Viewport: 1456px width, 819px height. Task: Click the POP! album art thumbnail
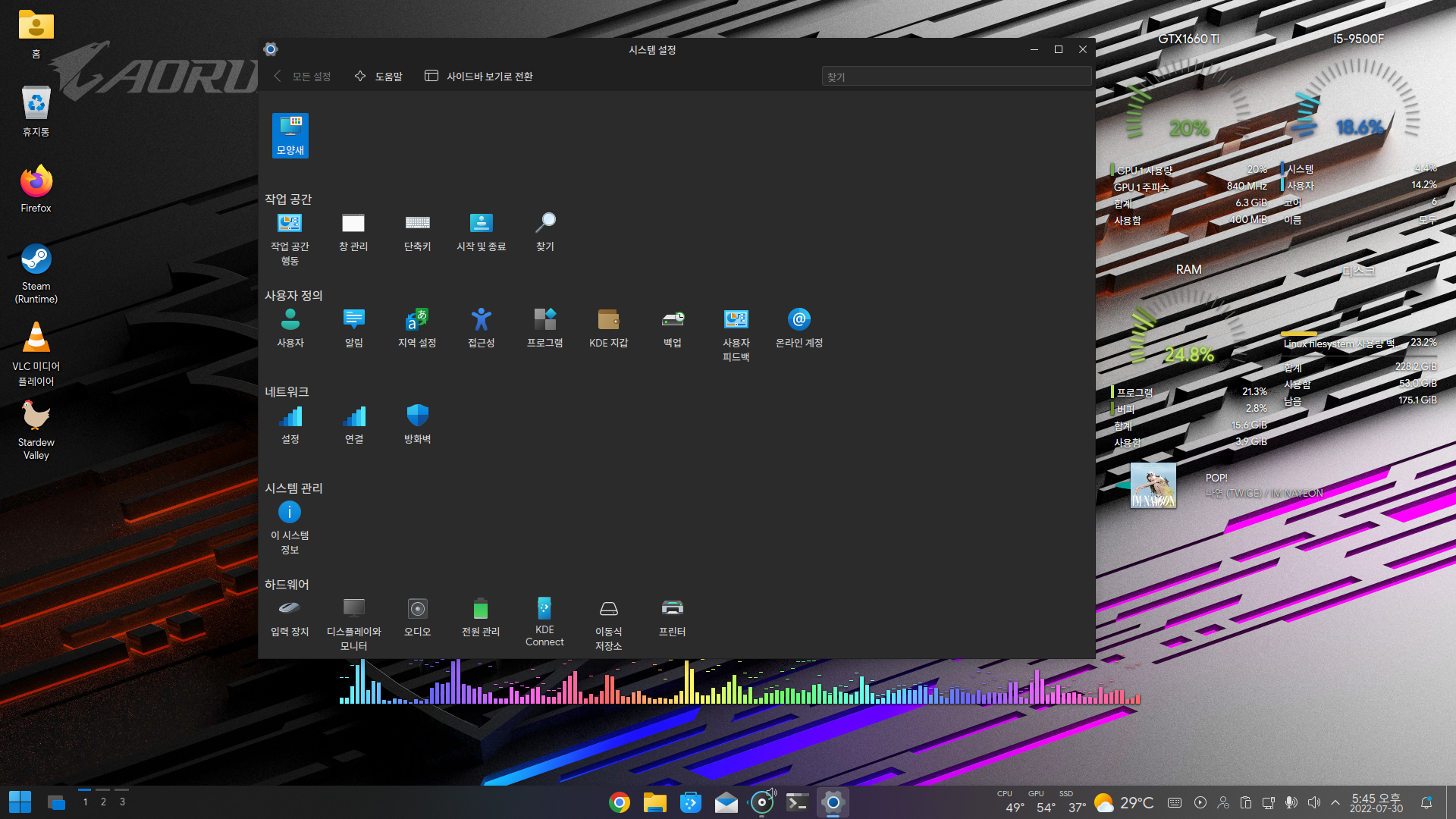pos(1153,485)
